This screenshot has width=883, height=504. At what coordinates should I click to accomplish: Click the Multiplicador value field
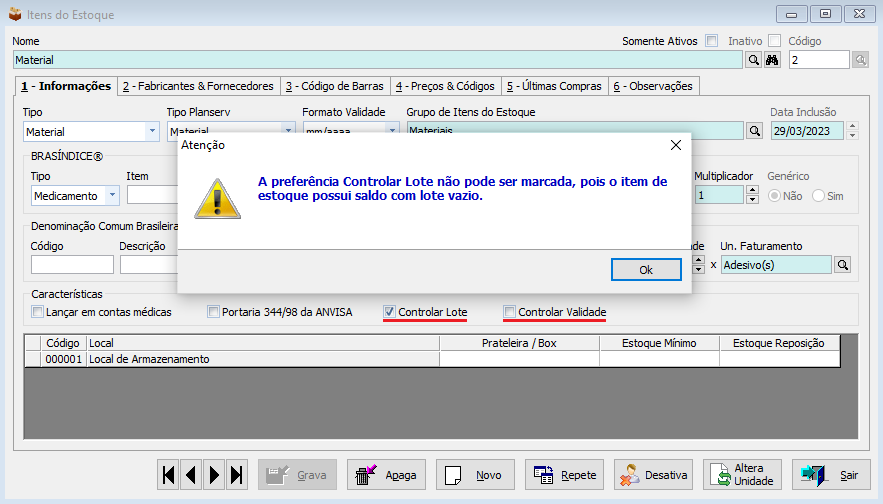[x=719, y=195]
